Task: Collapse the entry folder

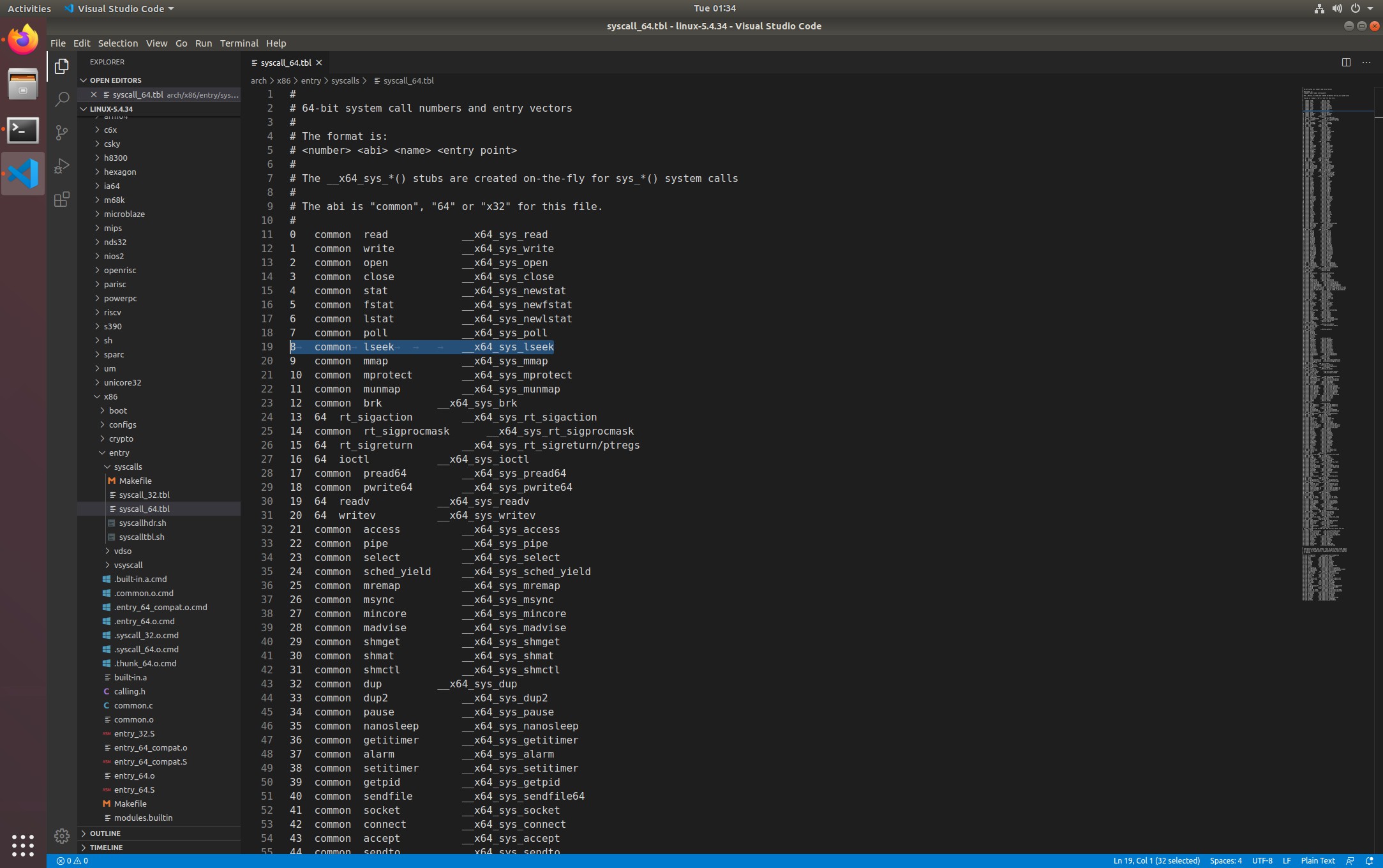Action: [x=159, y=453]
